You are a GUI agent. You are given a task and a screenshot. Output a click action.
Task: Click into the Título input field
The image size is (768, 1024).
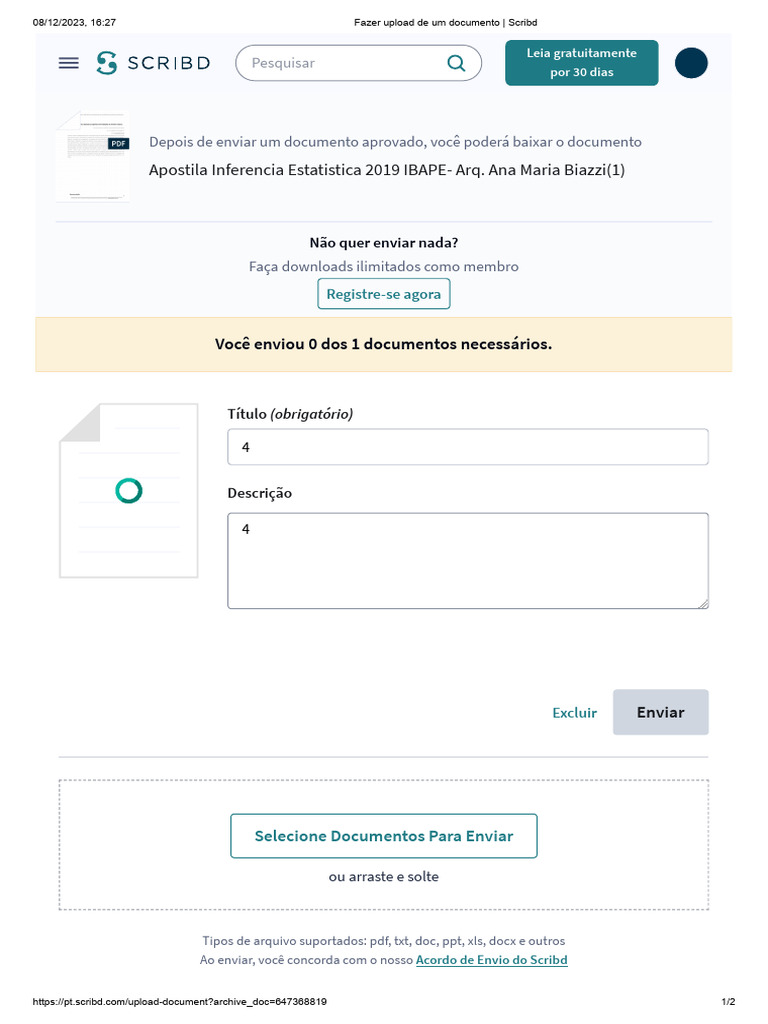[x=468, y=447]
